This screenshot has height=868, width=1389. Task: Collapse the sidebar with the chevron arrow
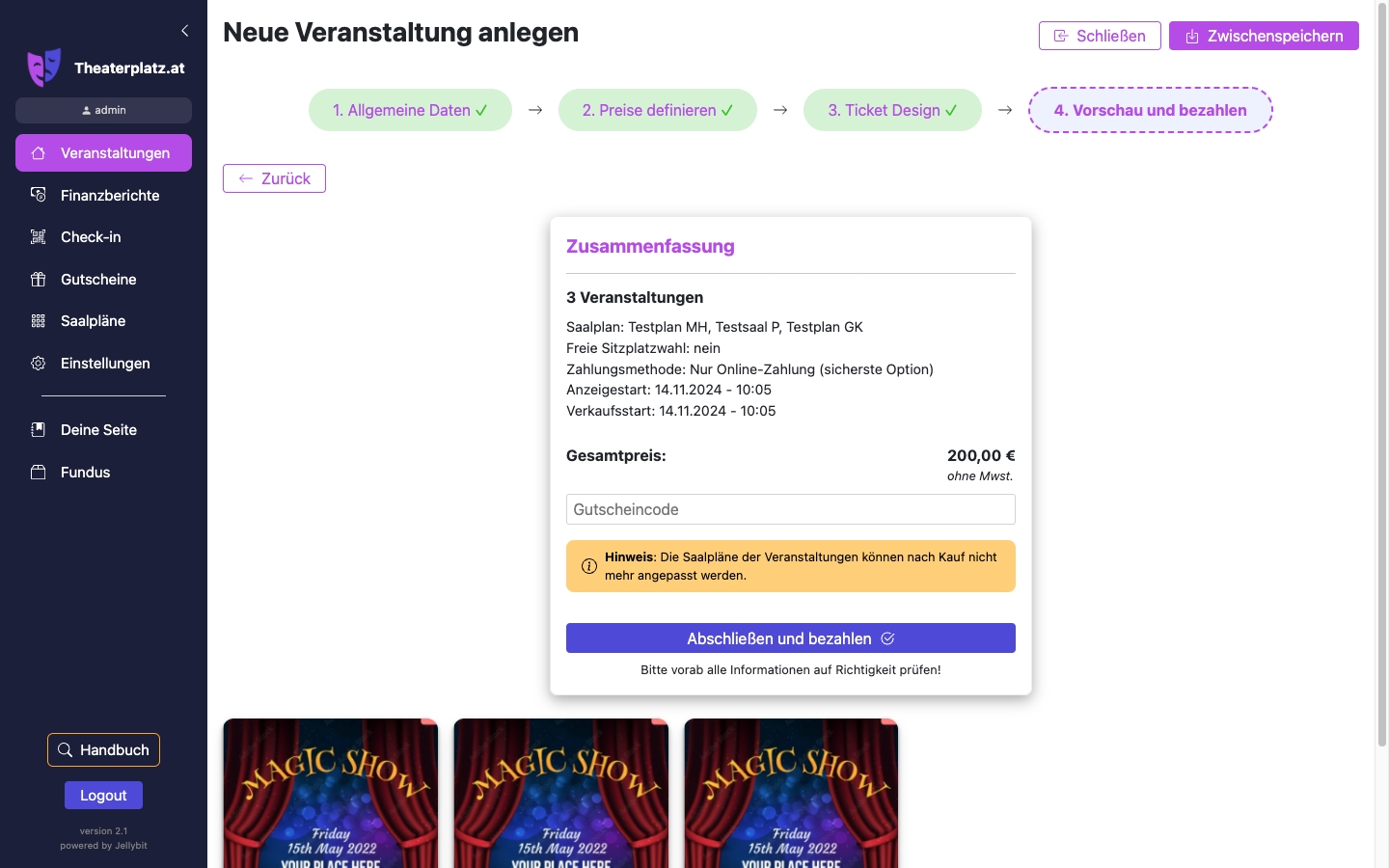[x=184, y=31]
